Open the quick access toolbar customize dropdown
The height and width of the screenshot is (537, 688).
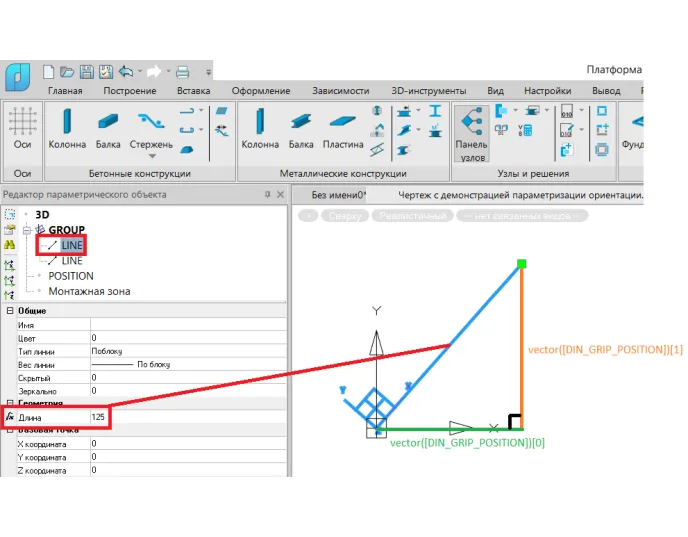pyautogui.click(x=208, y=72)
